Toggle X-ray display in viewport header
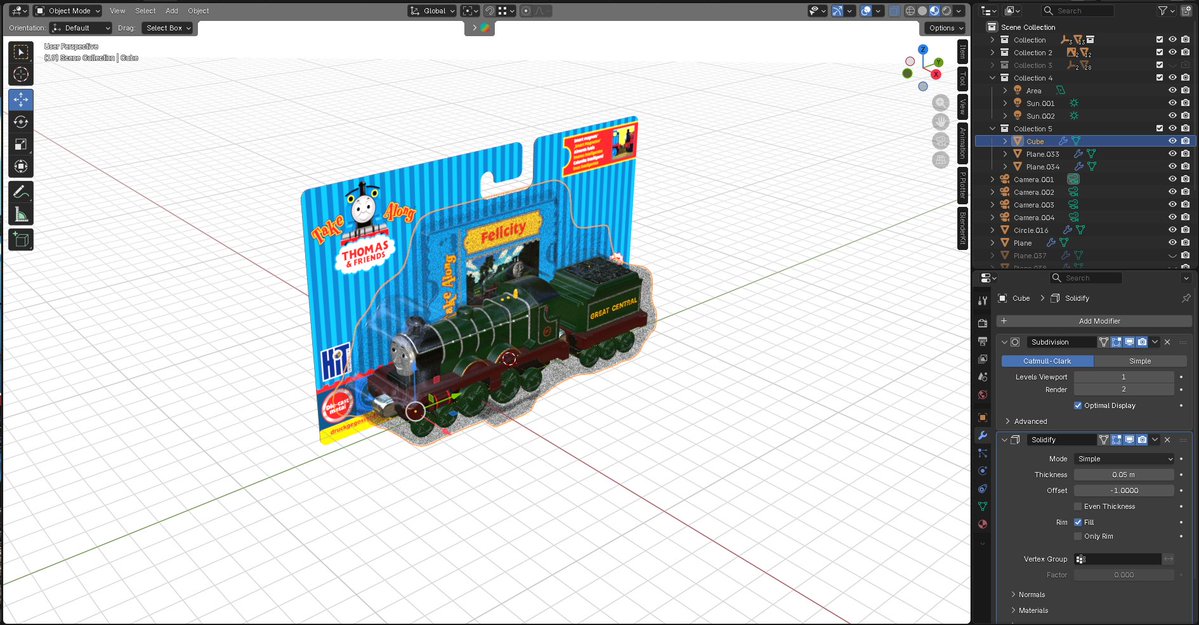 (894, 11)
